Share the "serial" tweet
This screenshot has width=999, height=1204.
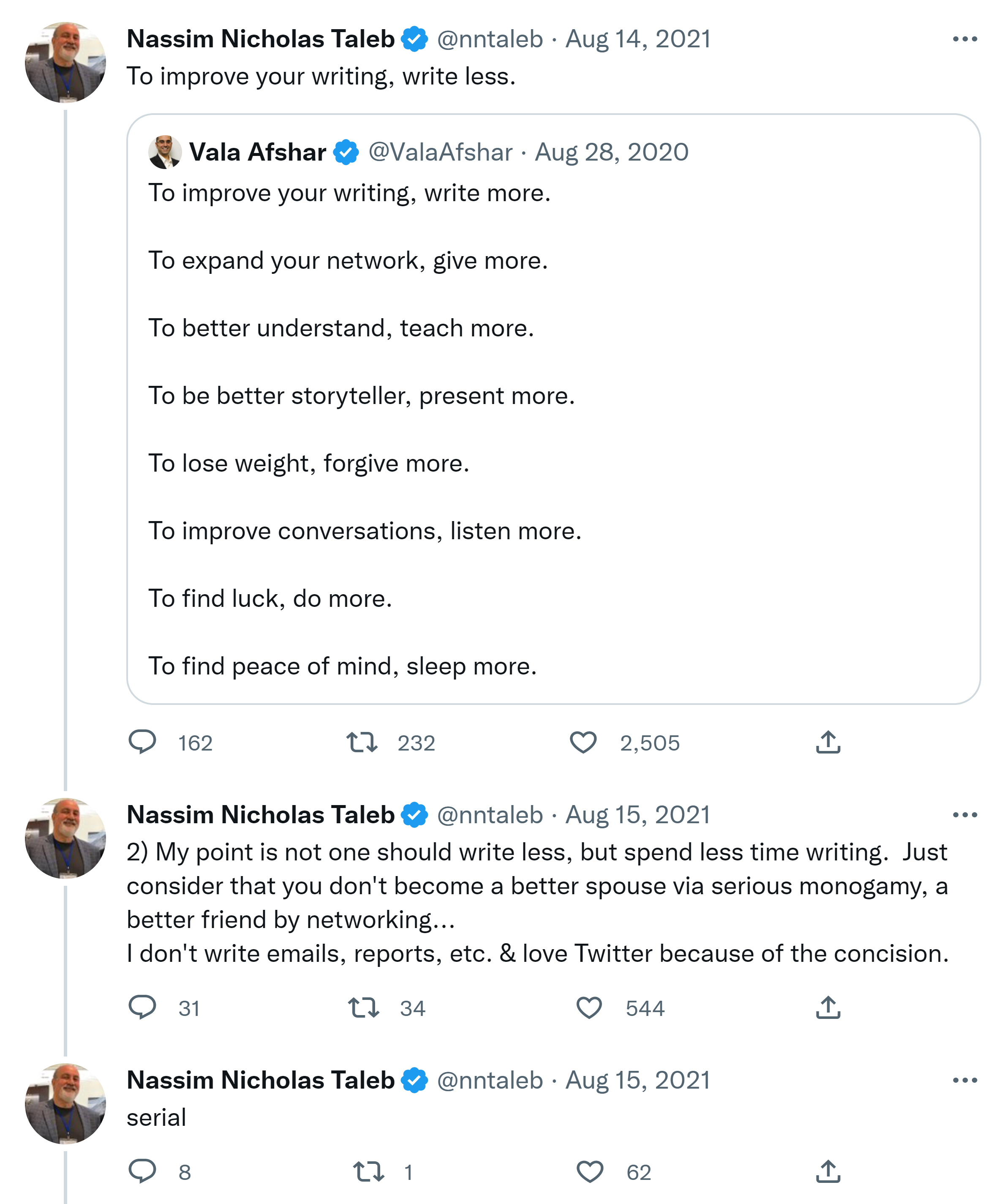click(x=828, y=1171)
